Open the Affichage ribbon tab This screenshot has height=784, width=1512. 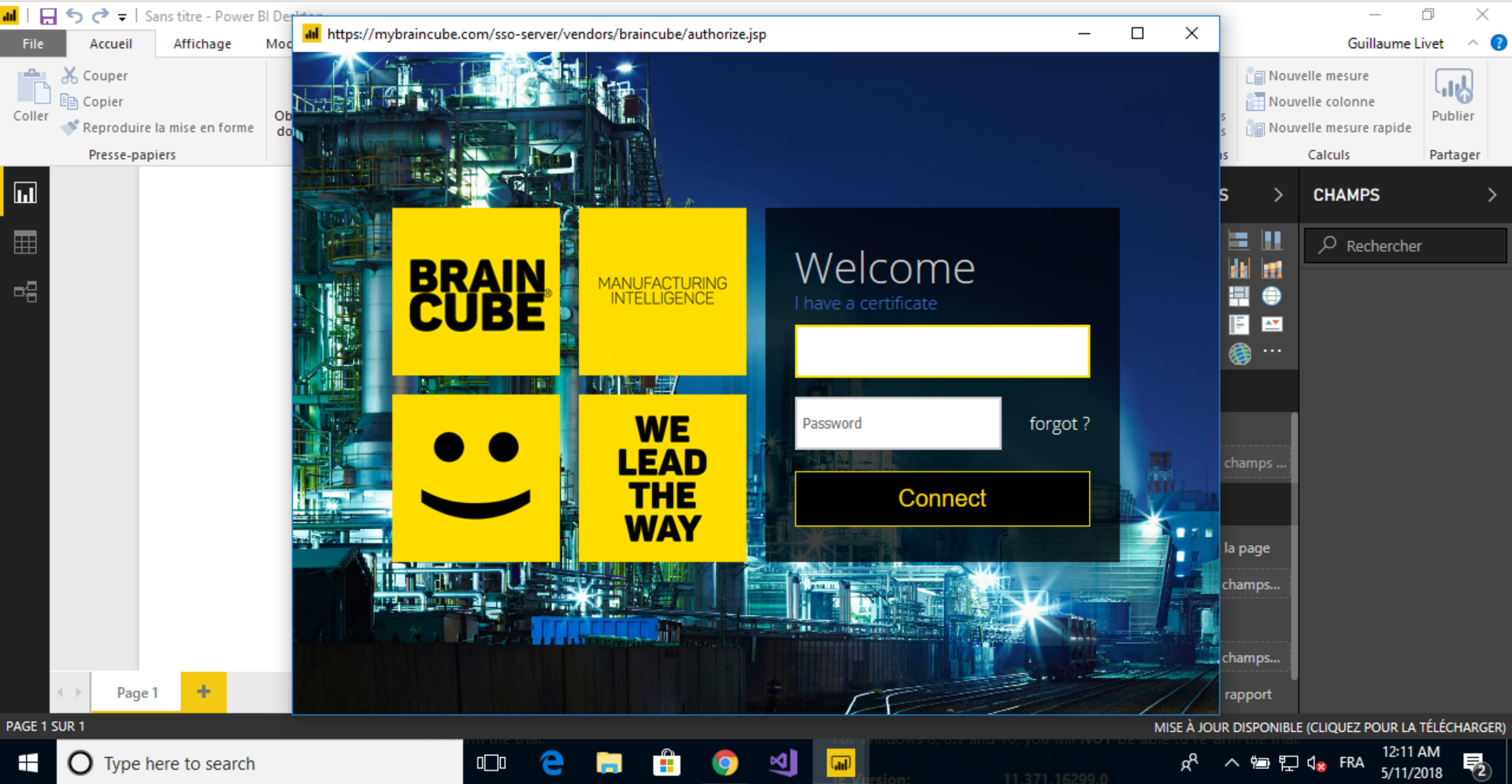[202, 44]
